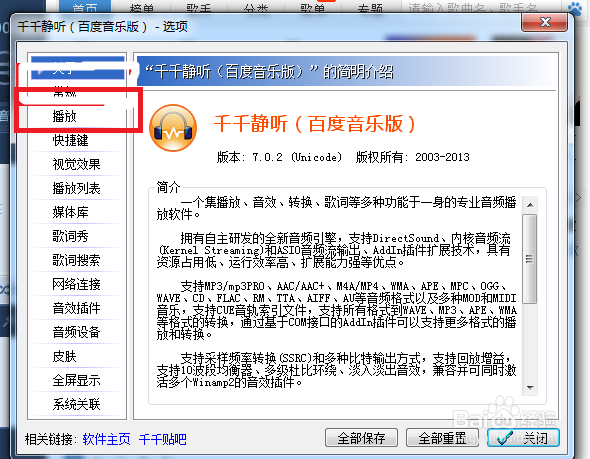Open the 视觉效果 options page
590x459 pixels.
(76, 164)
